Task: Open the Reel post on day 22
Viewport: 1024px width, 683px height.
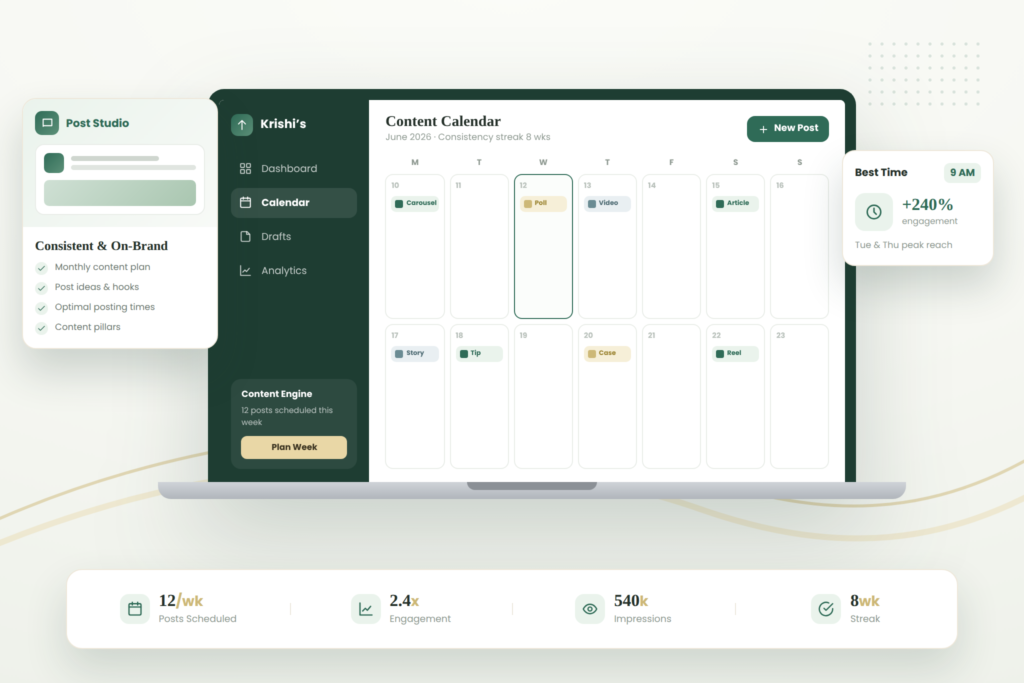Action: [x=735, y=353]
